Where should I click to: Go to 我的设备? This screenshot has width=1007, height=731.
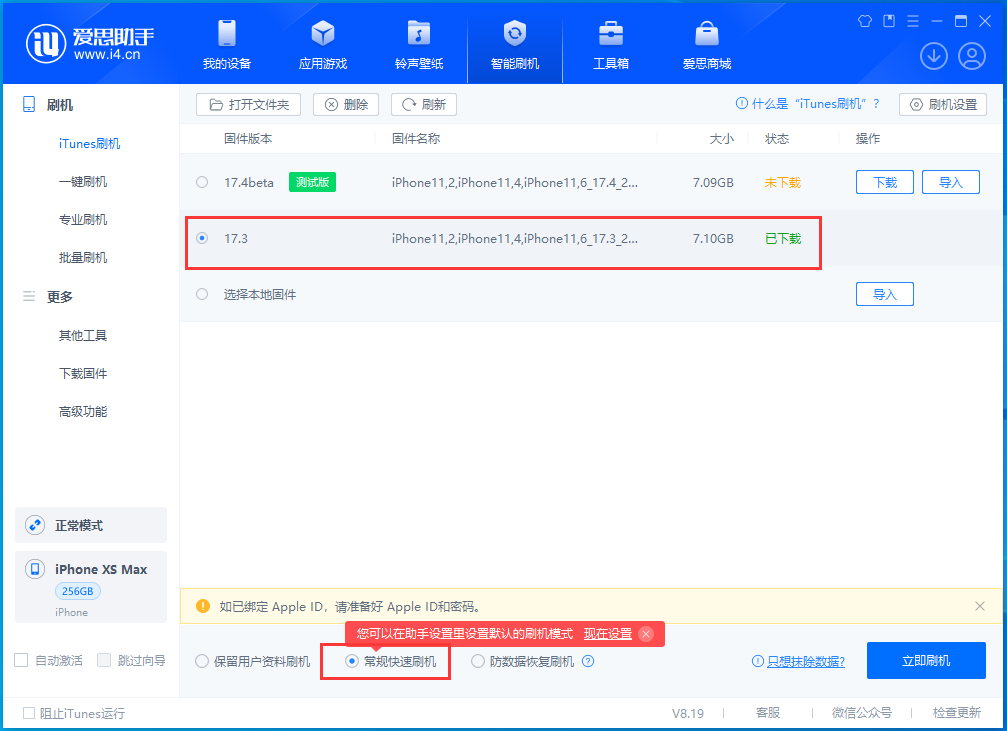(x=226, y=43)
